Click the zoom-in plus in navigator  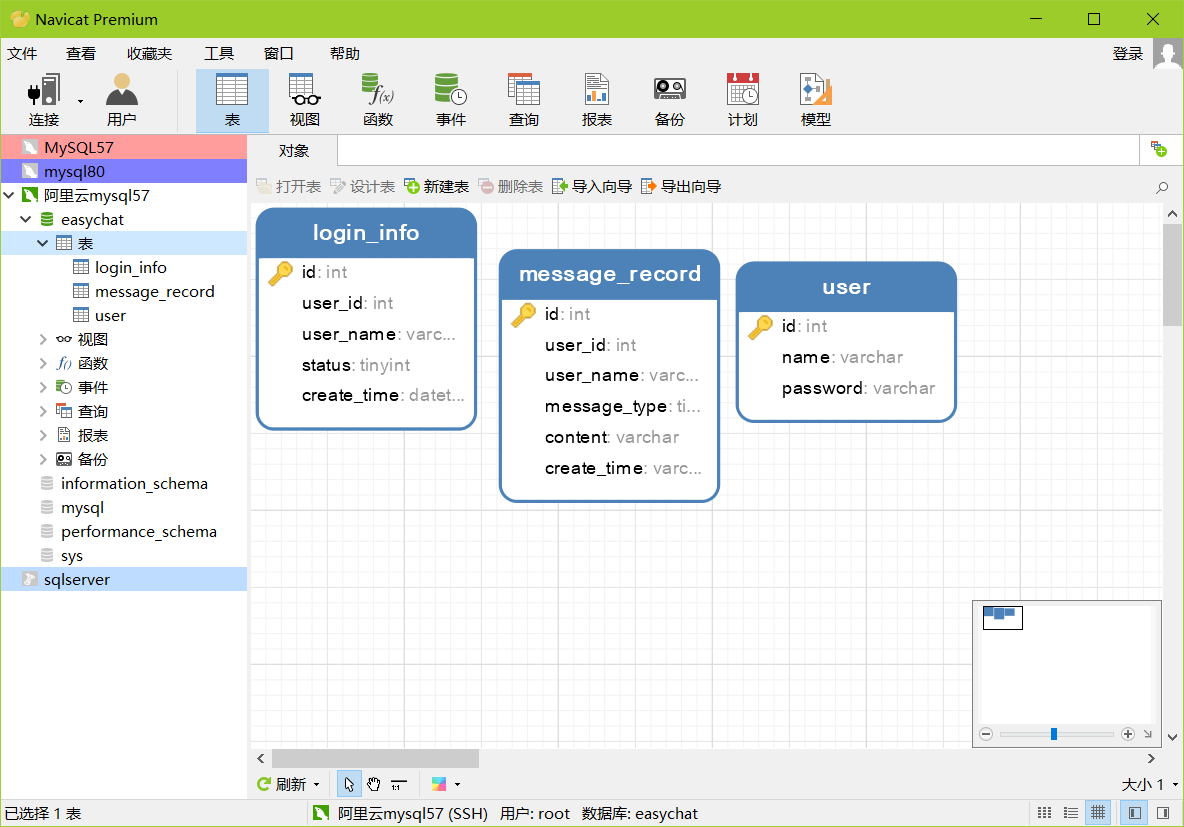tap(1128, 734)
